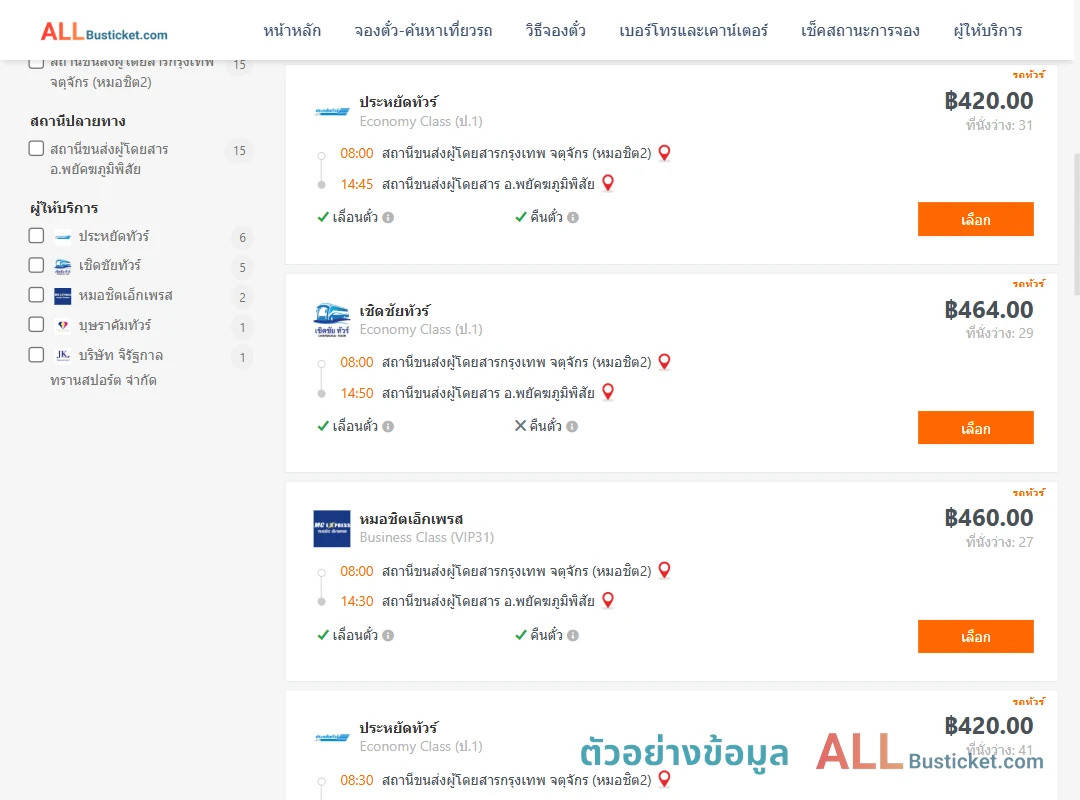Select the ฿420.00 ประหยัดทัวร์ trip button
This screenshot has height=800, width=1080.
click(975, 219)
